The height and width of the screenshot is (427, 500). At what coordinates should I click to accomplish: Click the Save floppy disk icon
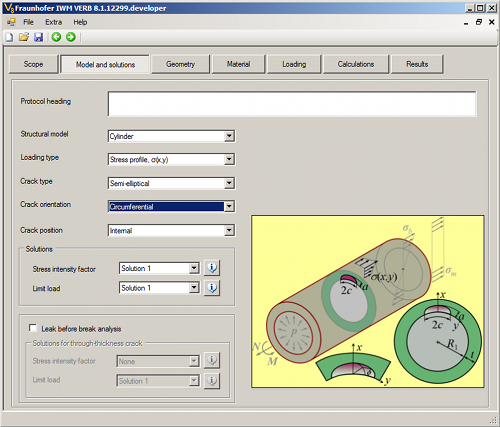click(x=39, y=37)
